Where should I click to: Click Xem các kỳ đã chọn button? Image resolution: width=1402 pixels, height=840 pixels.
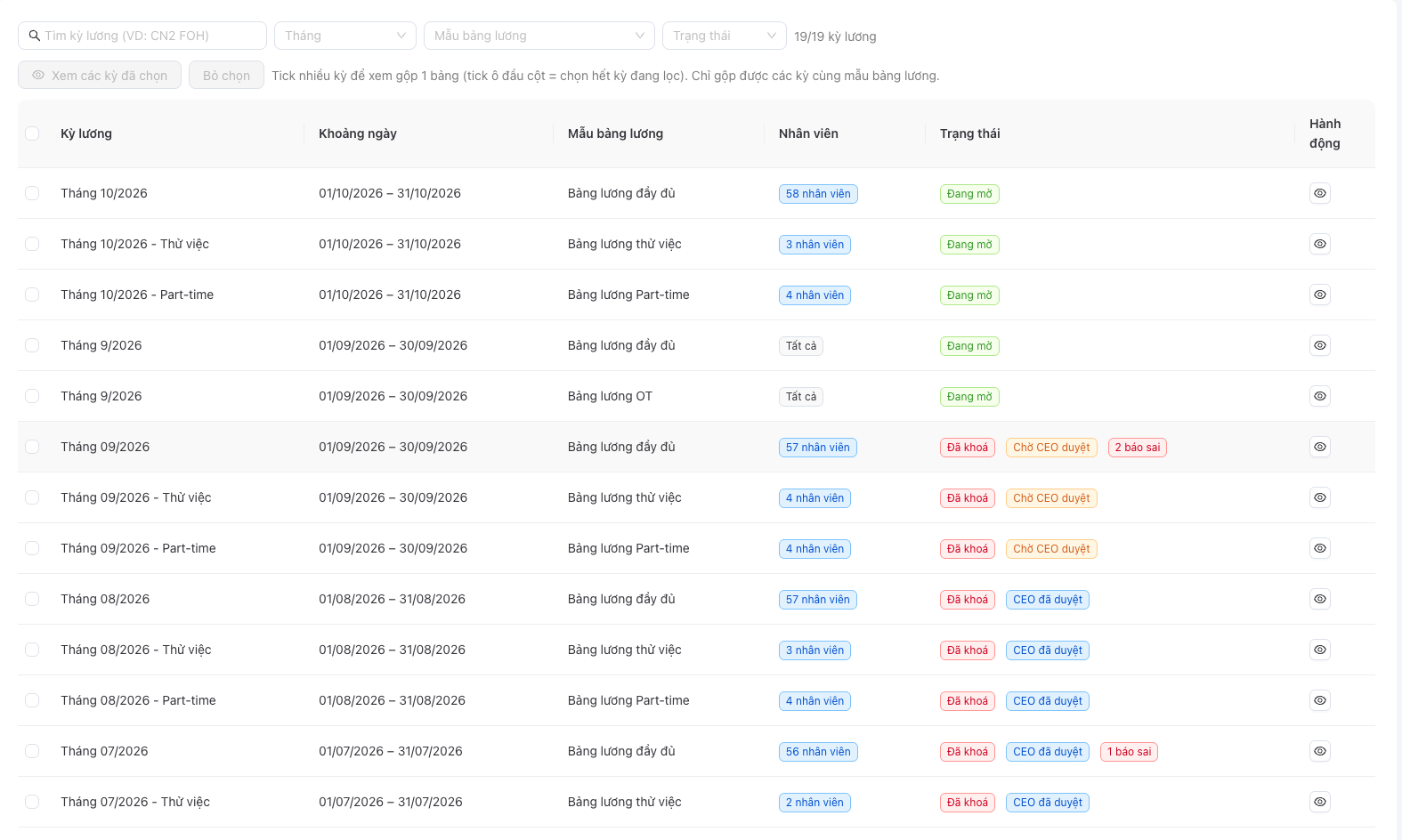click(100, 75)
